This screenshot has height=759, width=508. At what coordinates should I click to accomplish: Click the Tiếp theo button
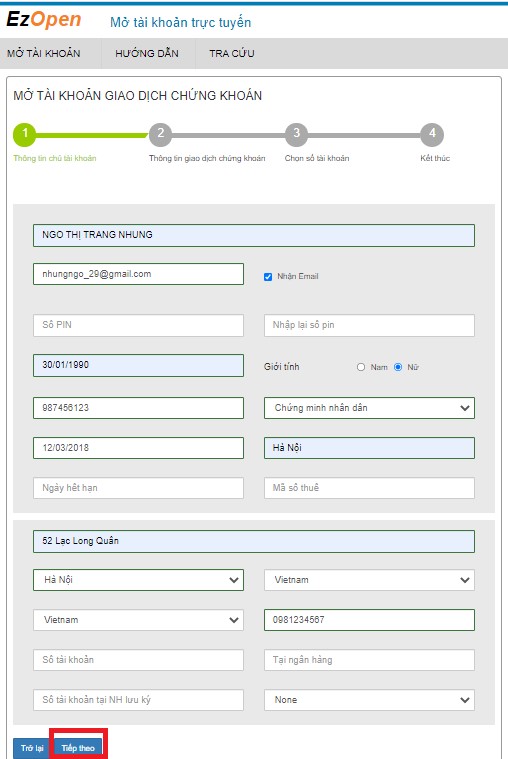(x=78, y=748)
